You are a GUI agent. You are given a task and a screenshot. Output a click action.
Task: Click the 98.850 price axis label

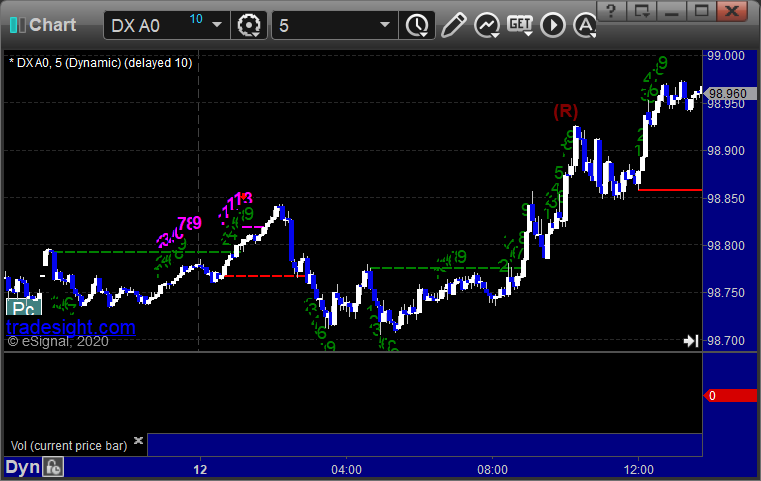[x=726, y=199]
